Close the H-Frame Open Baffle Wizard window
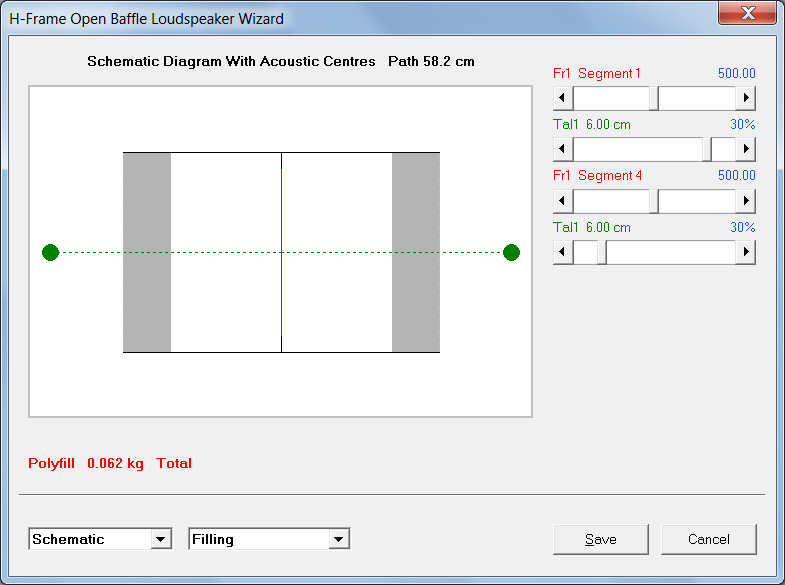Image resolution: width=785 pixels, height=585 pixels. [747, 13]
